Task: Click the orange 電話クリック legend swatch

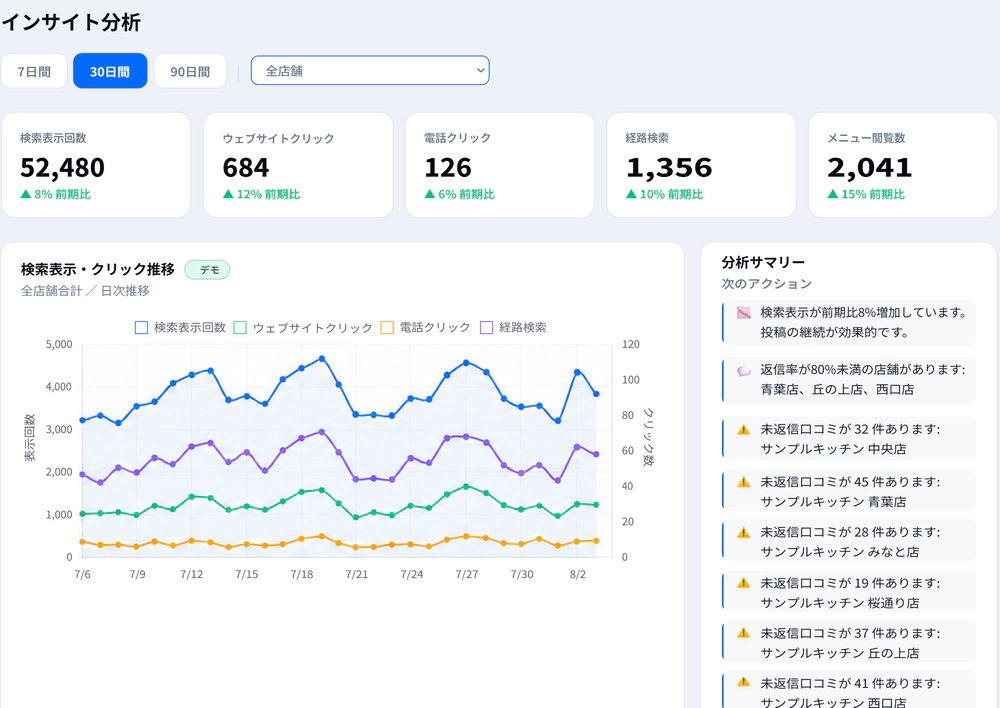Action: tap(386, 327)
